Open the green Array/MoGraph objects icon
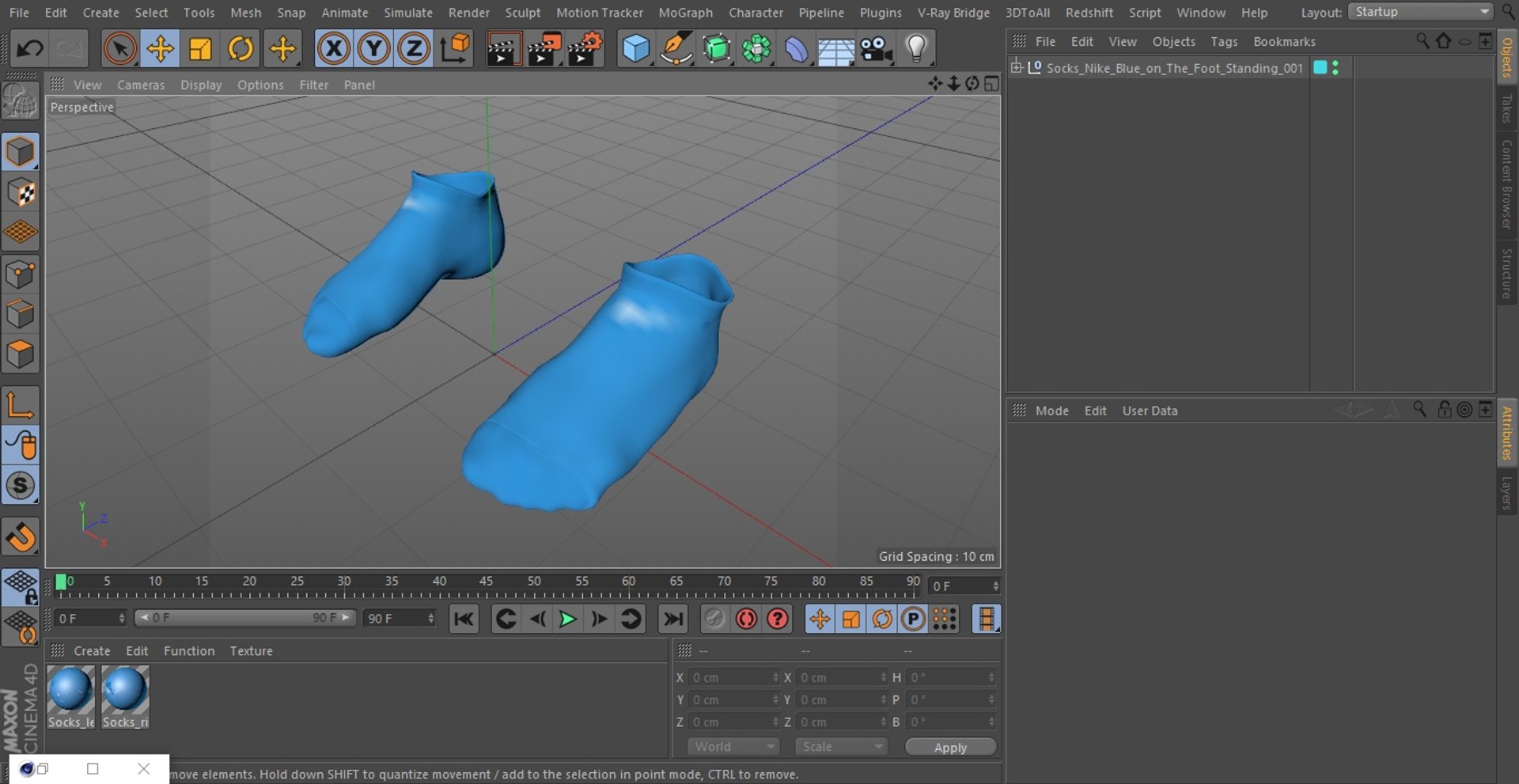The image size is (1519, 784). pyautogui.click(x=757, y=49)
